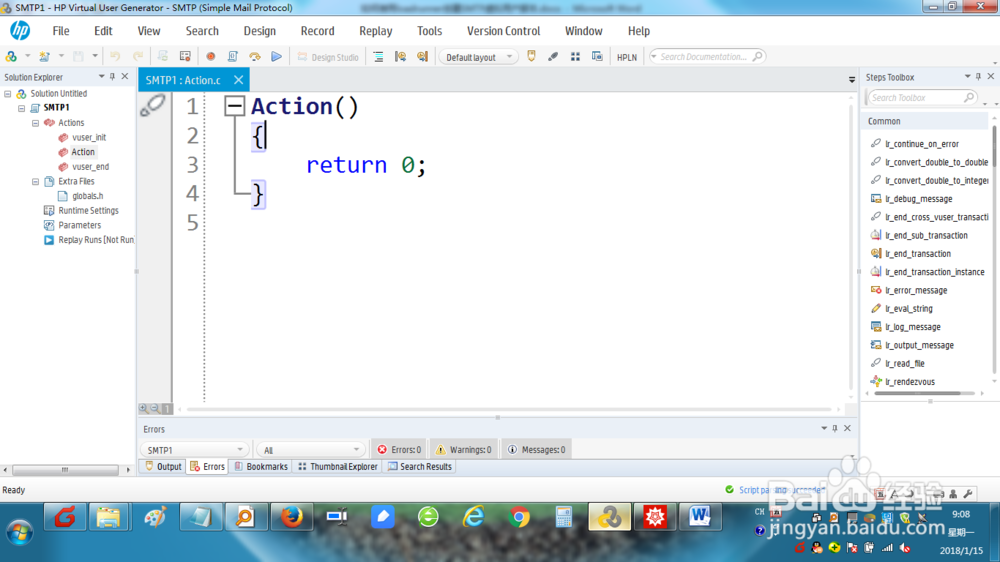Click the thumbnail grid icon in toolbar
The width and height of the screenshot is (1000, 562).
pos(575,57)
